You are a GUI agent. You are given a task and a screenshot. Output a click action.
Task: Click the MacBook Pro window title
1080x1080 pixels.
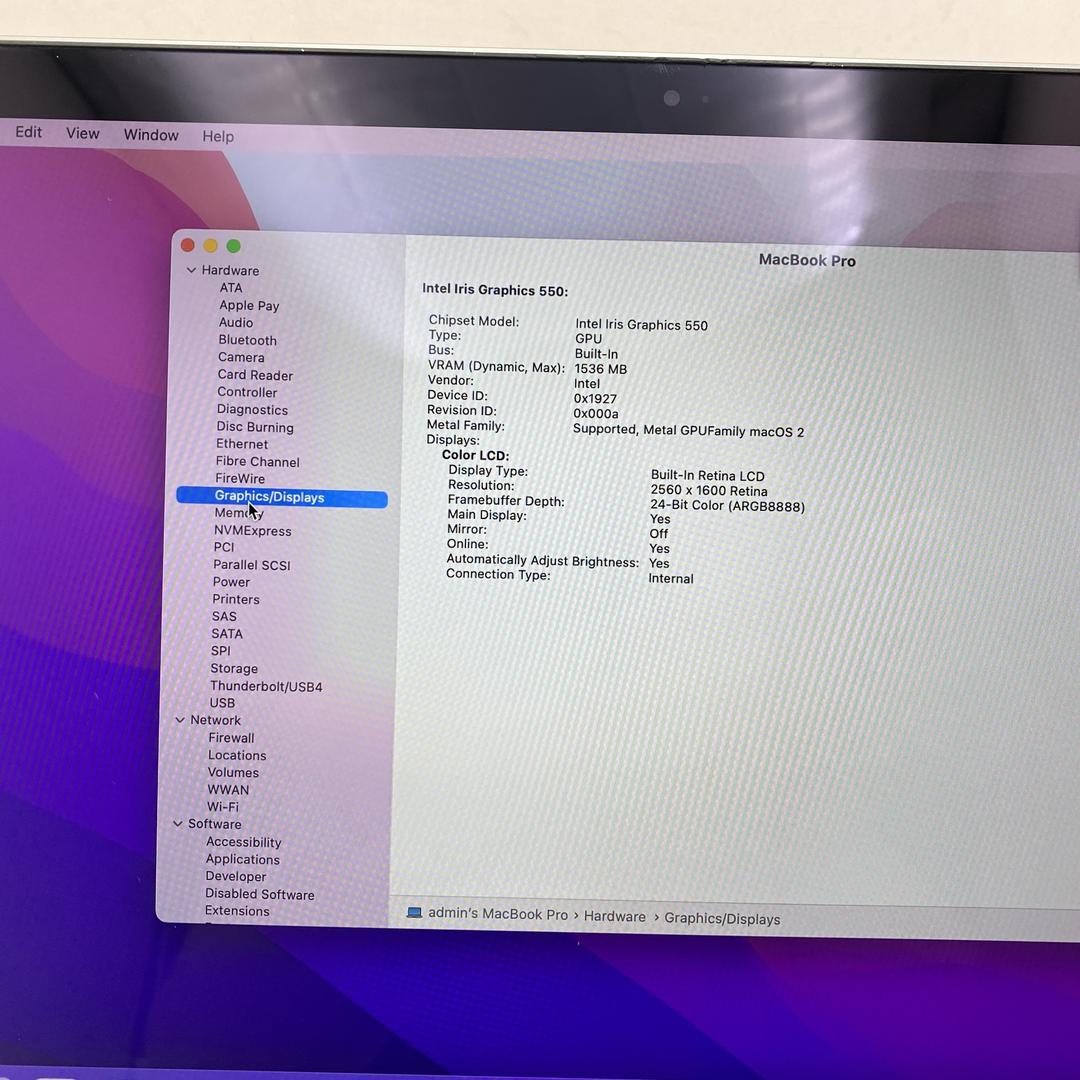[807, 260]
